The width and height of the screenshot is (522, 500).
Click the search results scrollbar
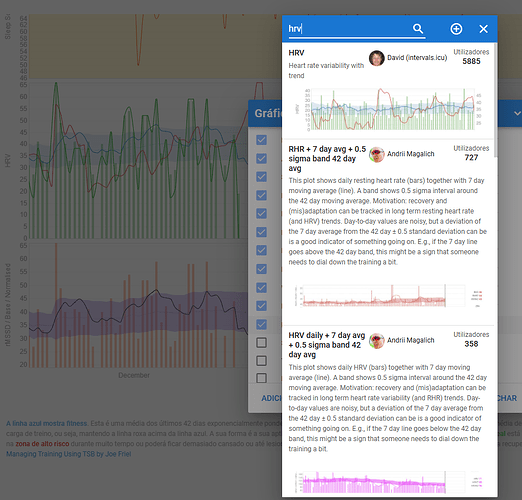[x=496, y=100]
